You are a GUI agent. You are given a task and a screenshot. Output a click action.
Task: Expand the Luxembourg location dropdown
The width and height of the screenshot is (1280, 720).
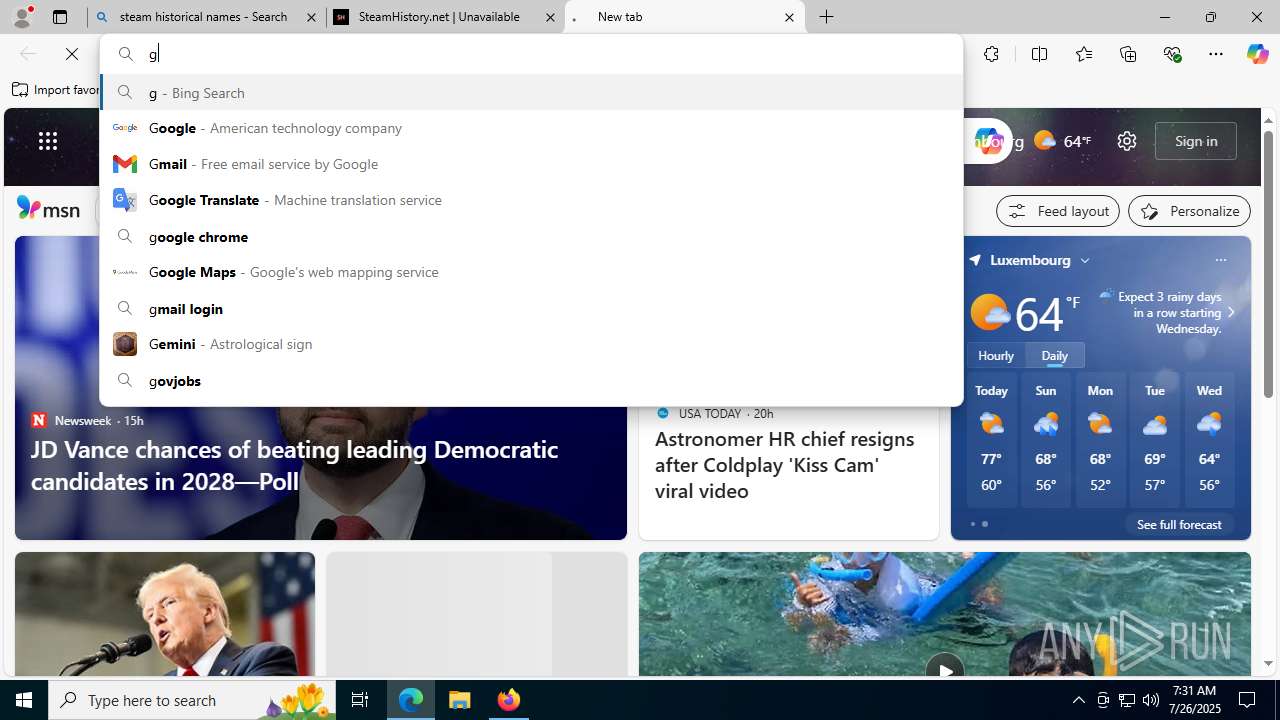[x=1084, y=260]
